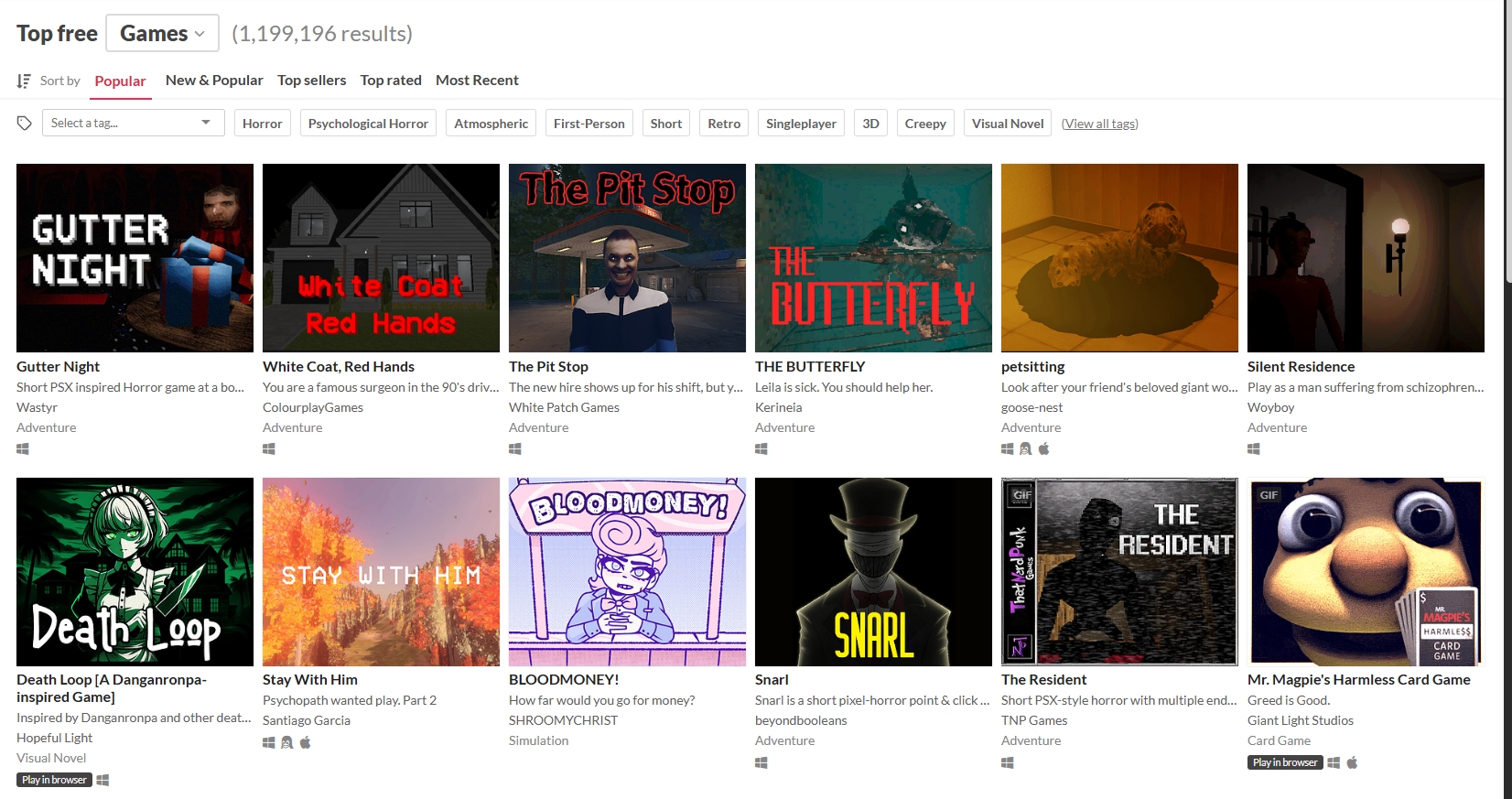Click the Linux icon under petsitting
This screenshot has width=1512, height=799.
point(1025,448)
